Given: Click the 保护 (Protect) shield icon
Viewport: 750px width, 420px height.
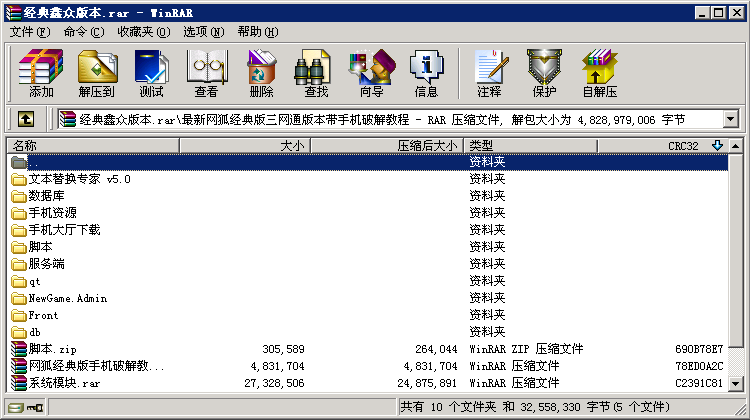Looking at the screenshot, I should (x=544, y=73).
